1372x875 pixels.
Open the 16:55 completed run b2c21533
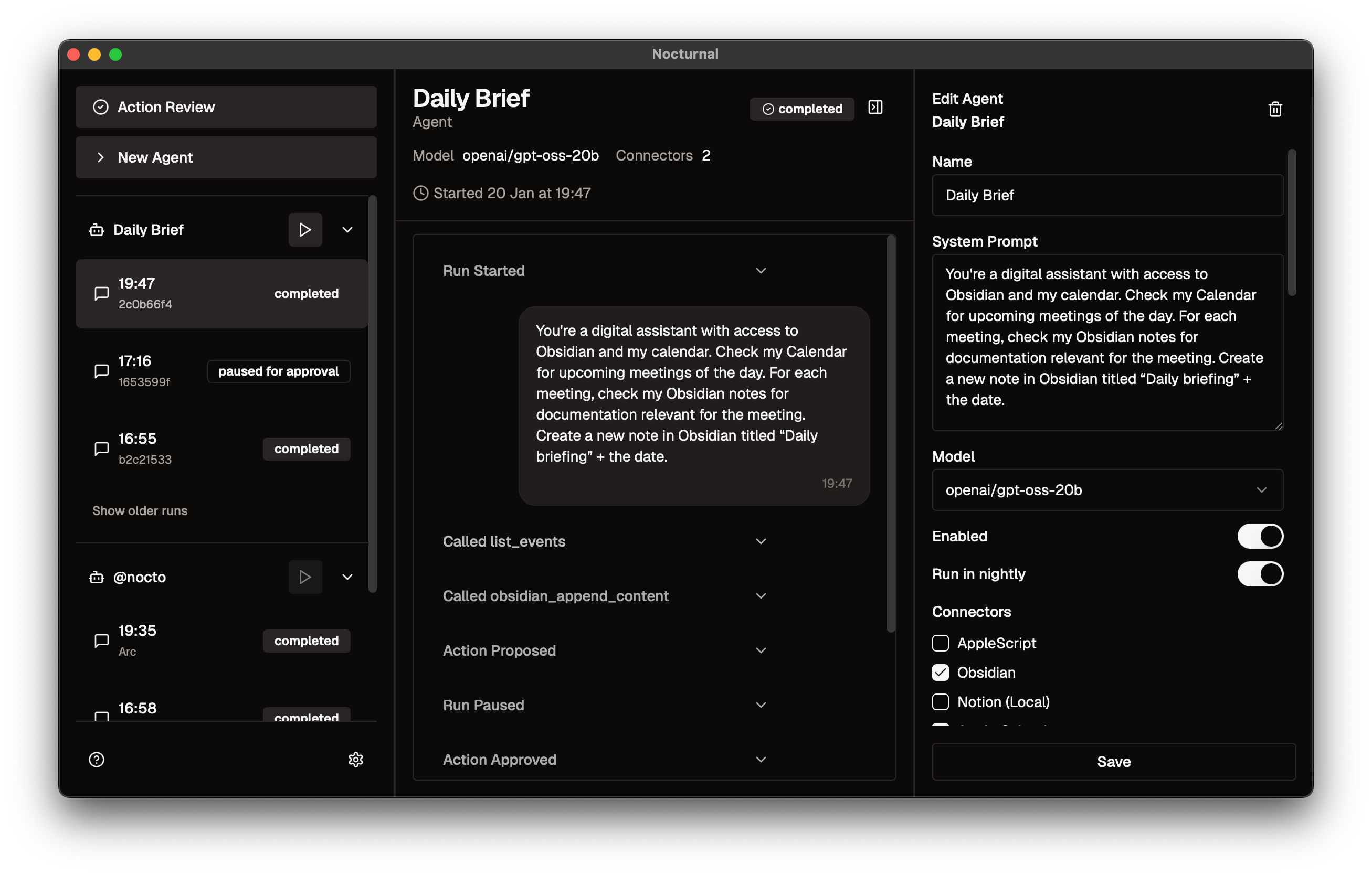(x=221, y=449)
